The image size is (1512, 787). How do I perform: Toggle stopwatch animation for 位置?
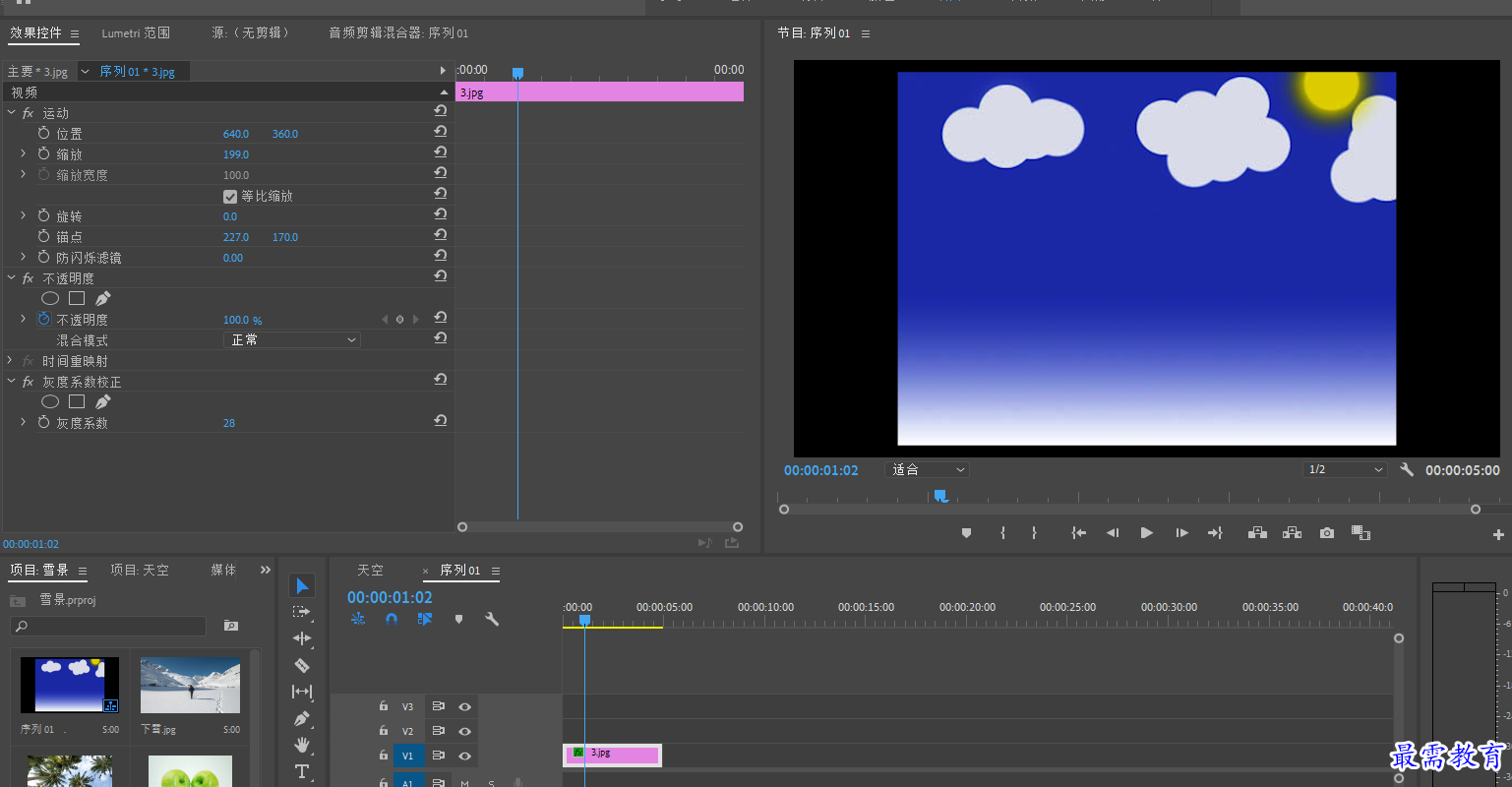coord(43,133)
